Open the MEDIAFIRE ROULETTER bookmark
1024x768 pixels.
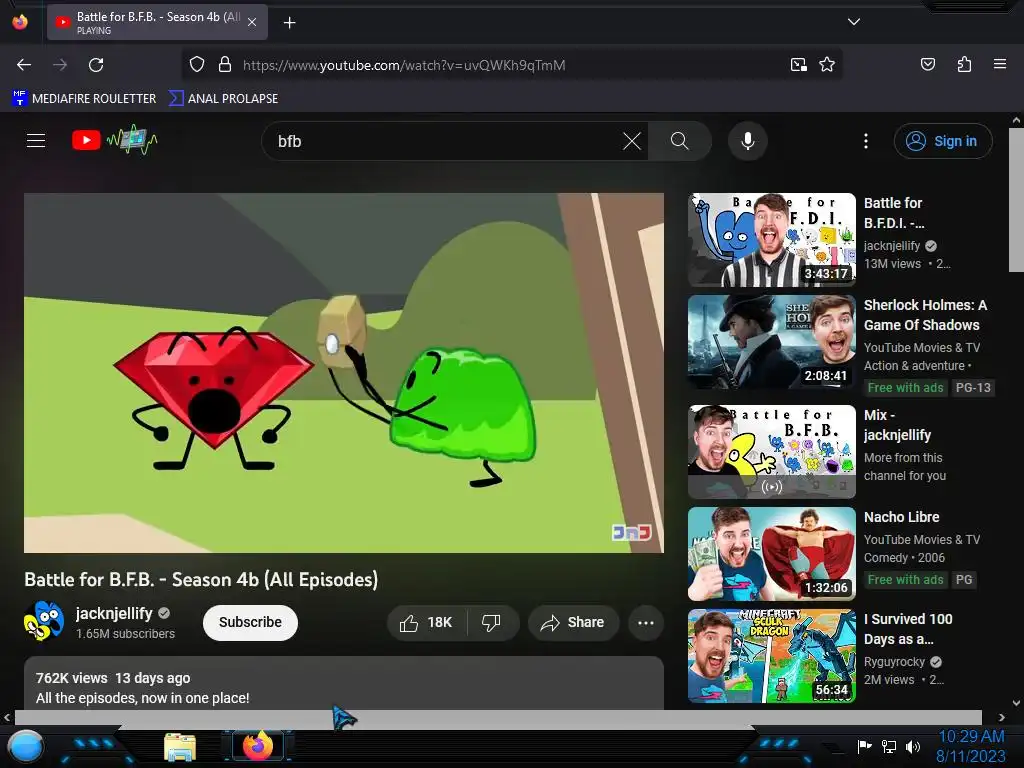(84, 99)
